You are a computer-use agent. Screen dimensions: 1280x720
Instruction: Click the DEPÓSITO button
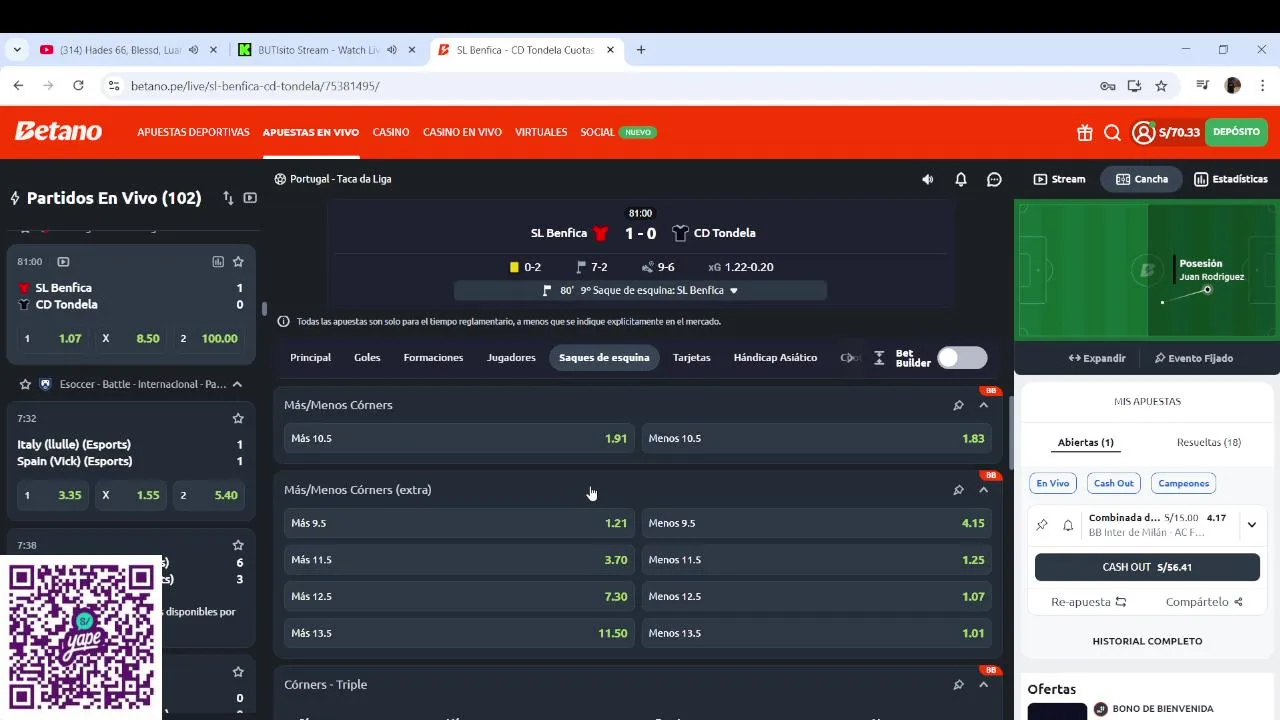click(x=1236, y=132)
